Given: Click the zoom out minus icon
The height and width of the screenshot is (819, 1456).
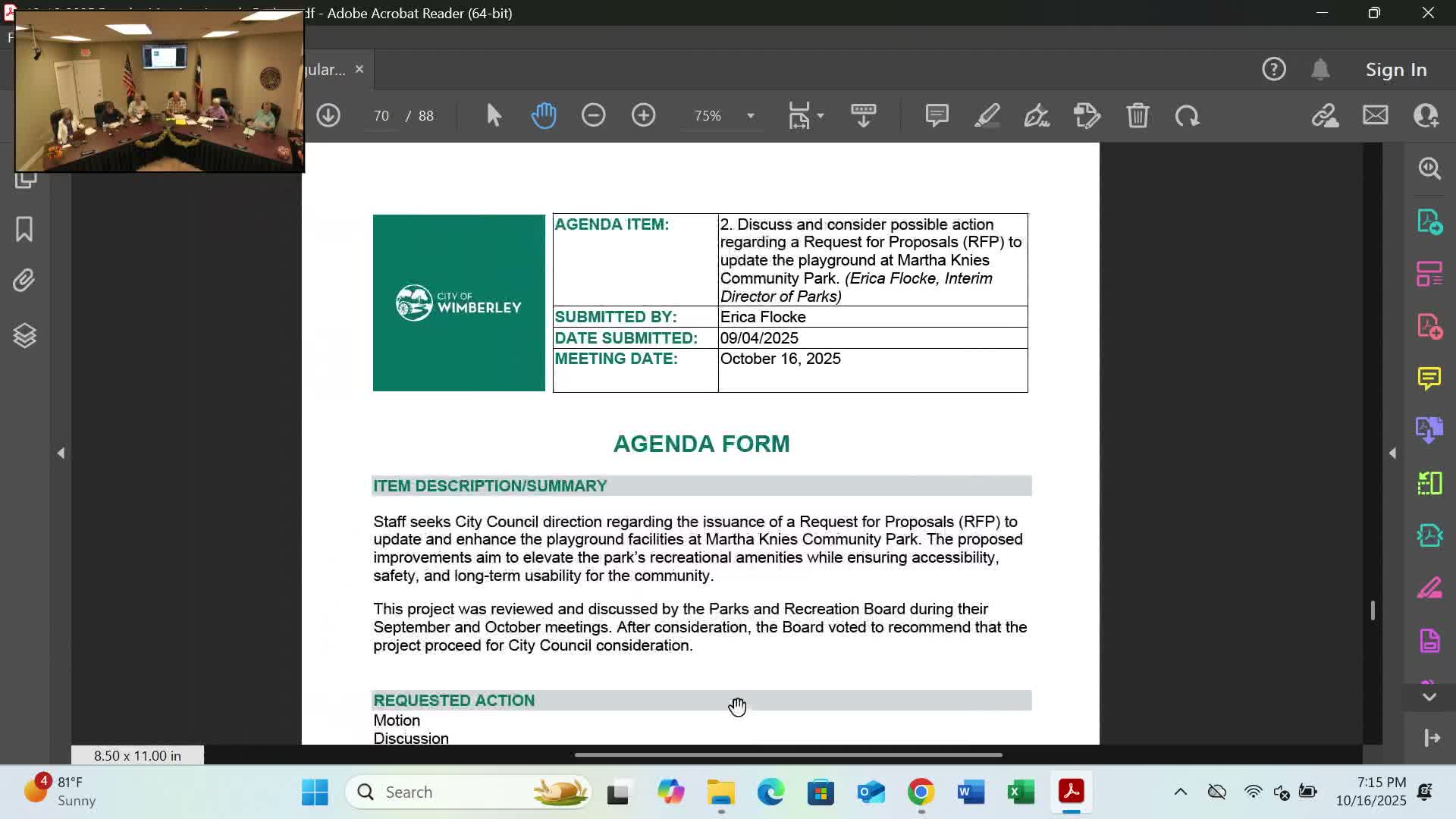Looking at the screenshot, I should (x=593, y=115).
